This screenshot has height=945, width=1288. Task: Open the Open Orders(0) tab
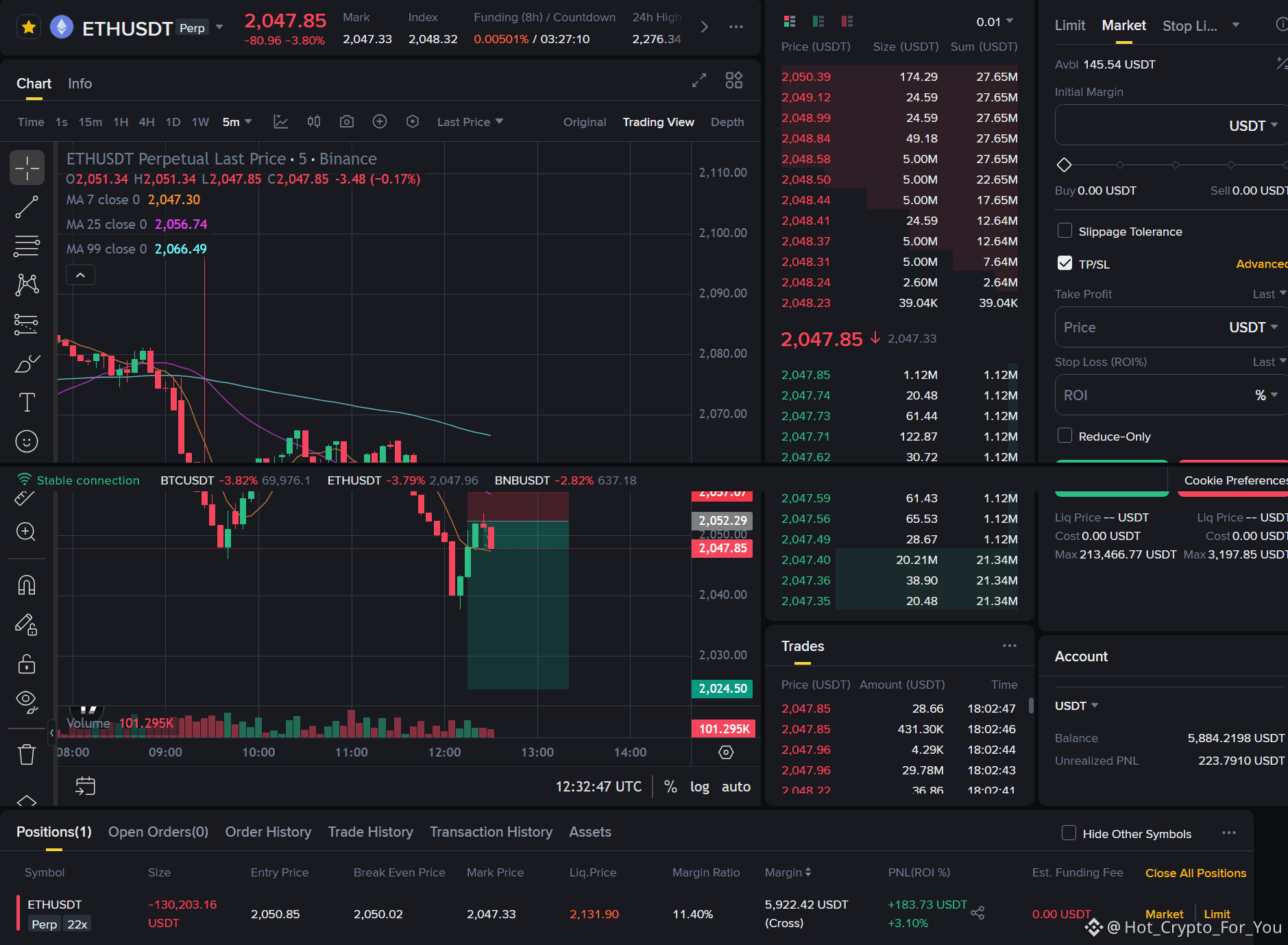158,832
